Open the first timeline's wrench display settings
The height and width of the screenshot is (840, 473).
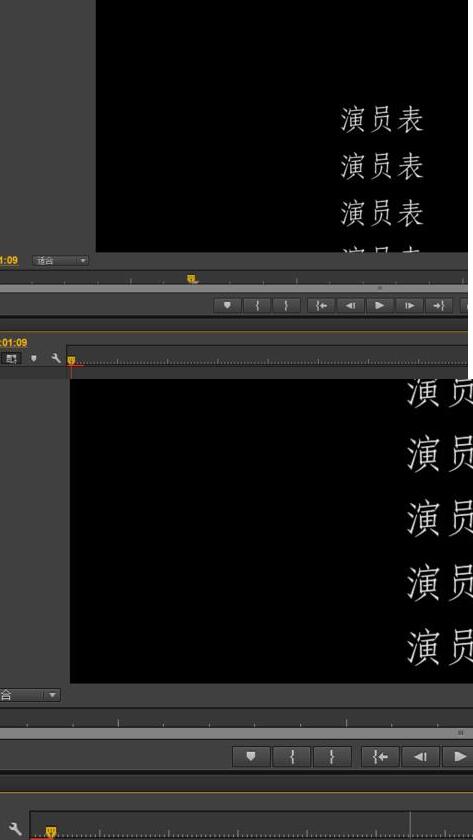tap(56, 358)
